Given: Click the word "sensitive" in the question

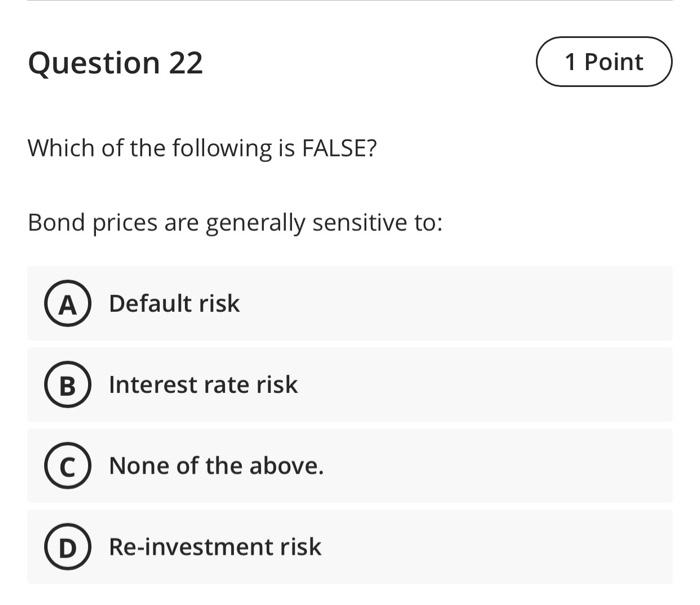Looking at the screenshot, I should [359, 222].
